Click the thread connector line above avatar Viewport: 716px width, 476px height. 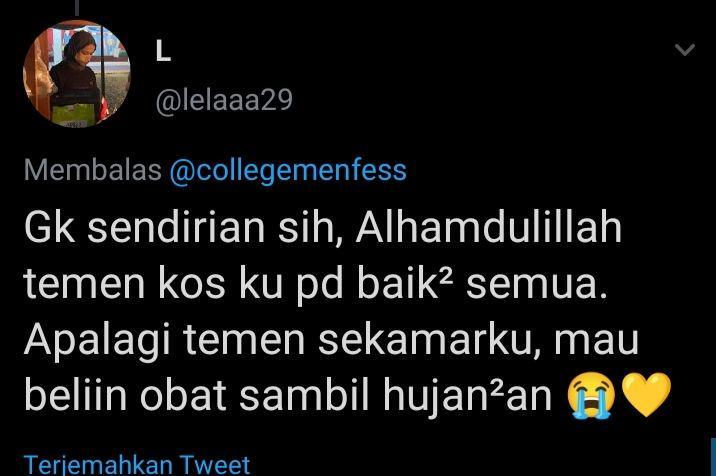point(77,8)
